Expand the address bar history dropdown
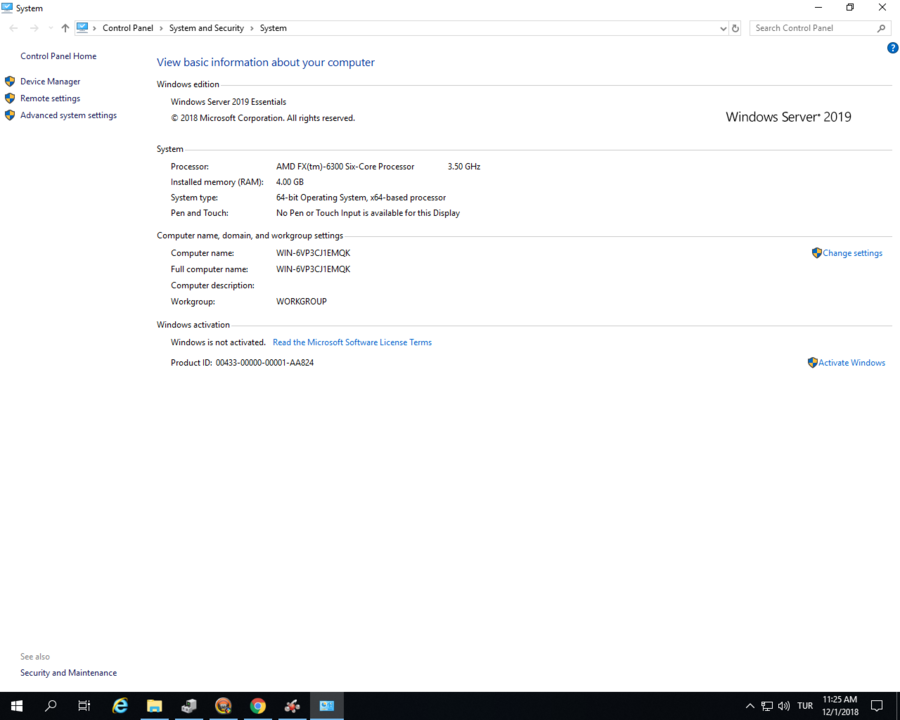Screen dimensions: 900x720 tap(723, 28)
